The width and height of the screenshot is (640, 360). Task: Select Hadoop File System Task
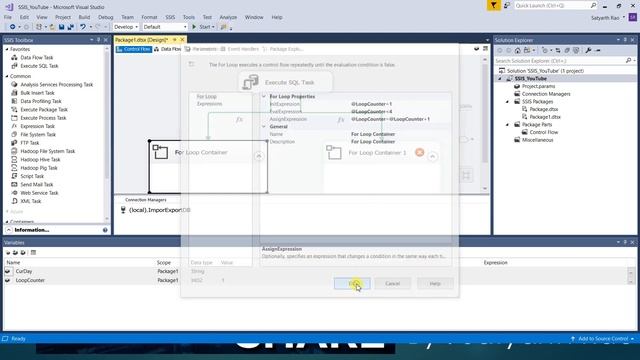[48, 151]
